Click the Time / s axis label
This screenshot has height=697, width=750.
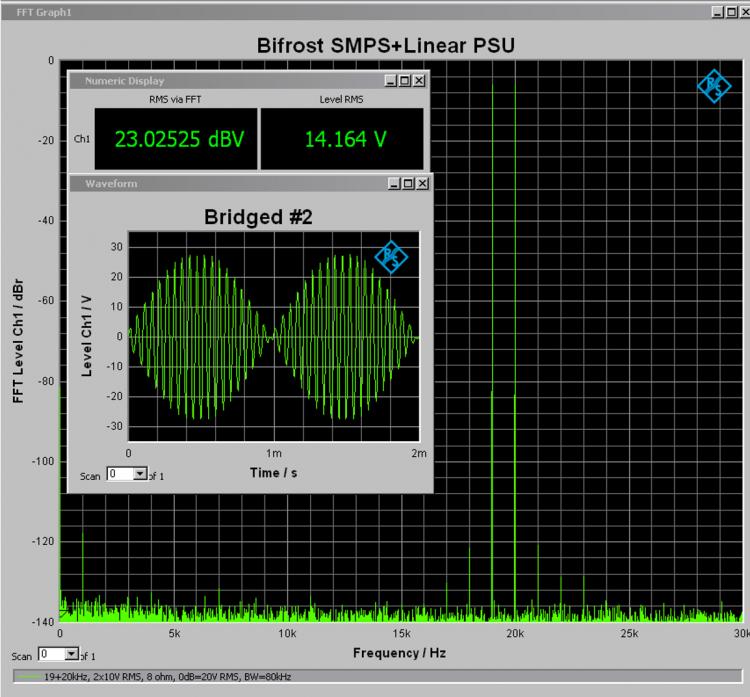(274, 473)
